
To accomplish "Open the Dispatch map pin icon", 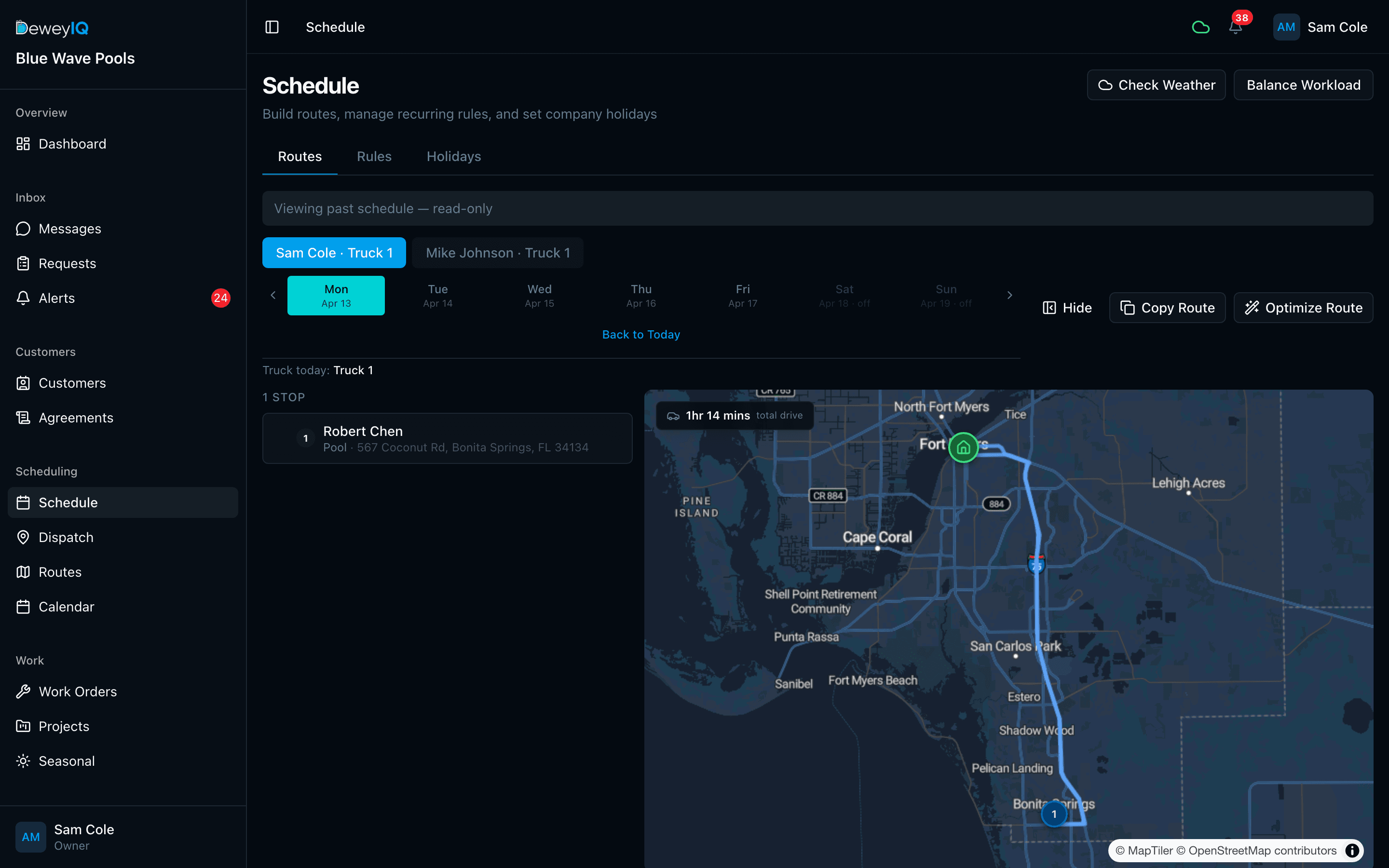I will (x=23, y=537).
